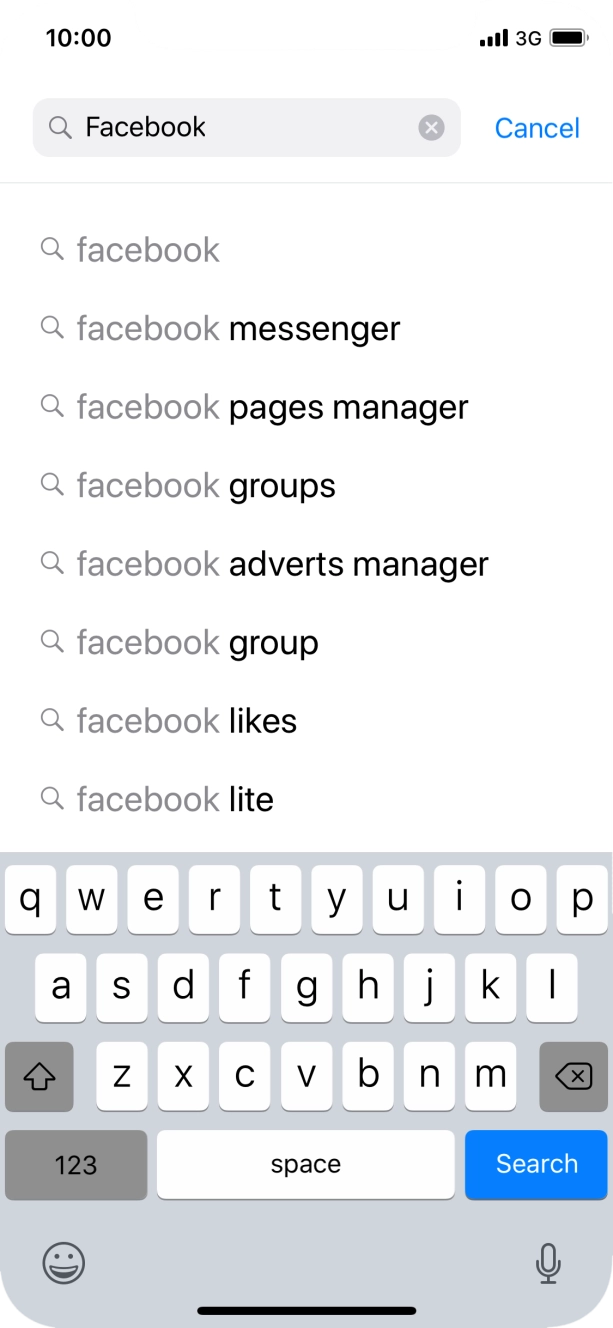The height and width of the screenshot is (1328, 613).
Task: Tap Cancel to dismiss the search
Action: tap(537, 127)
